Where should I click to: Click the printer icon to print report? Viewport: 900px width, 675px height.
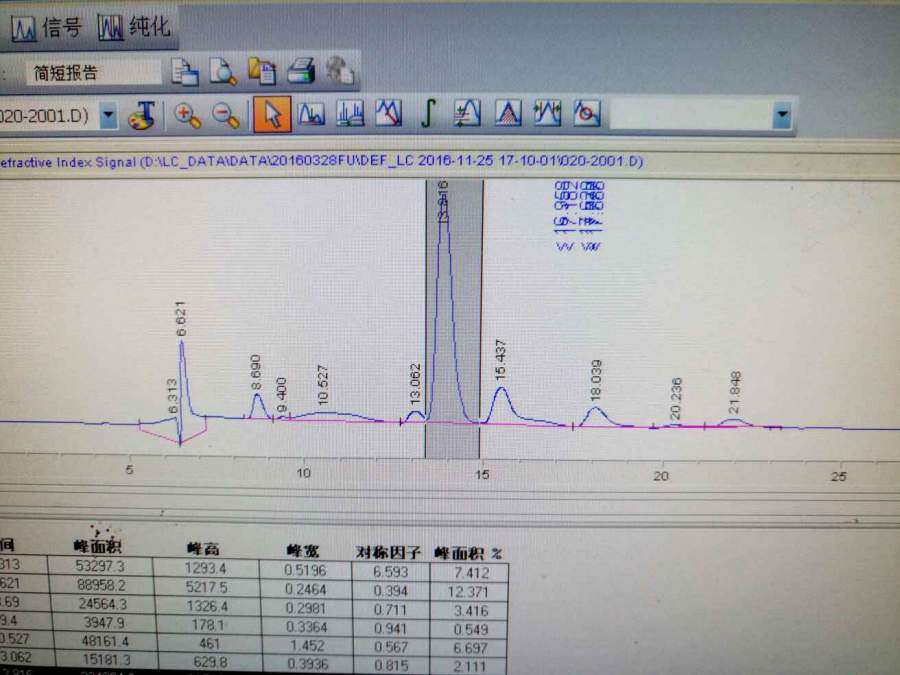(301, 71)
